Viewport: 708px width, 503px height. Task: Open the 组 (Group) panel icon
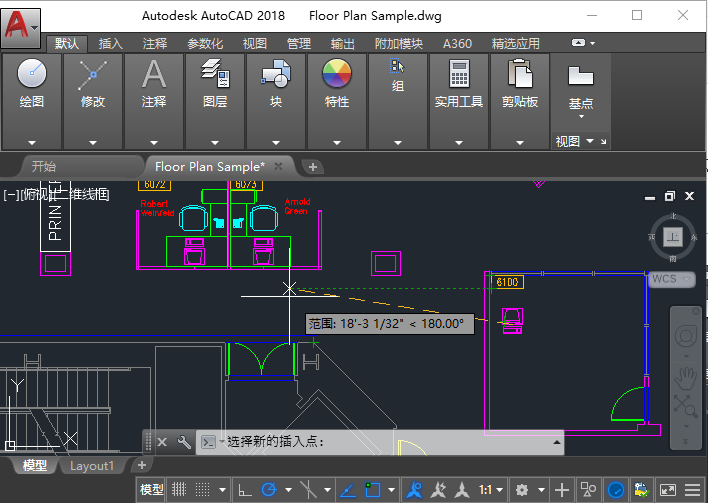pos(398,66)
